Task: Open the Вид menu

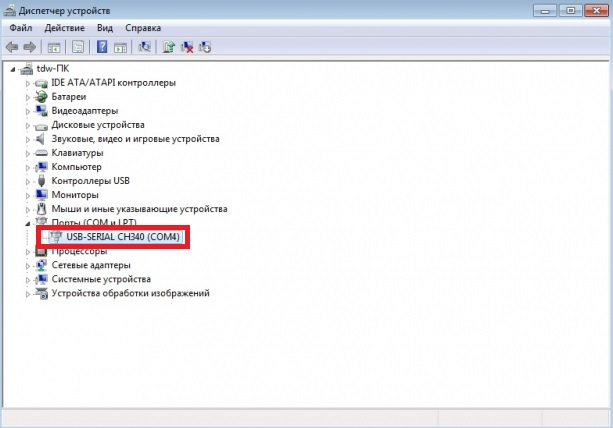Action: pyautogui.click(x=105, y=28)
